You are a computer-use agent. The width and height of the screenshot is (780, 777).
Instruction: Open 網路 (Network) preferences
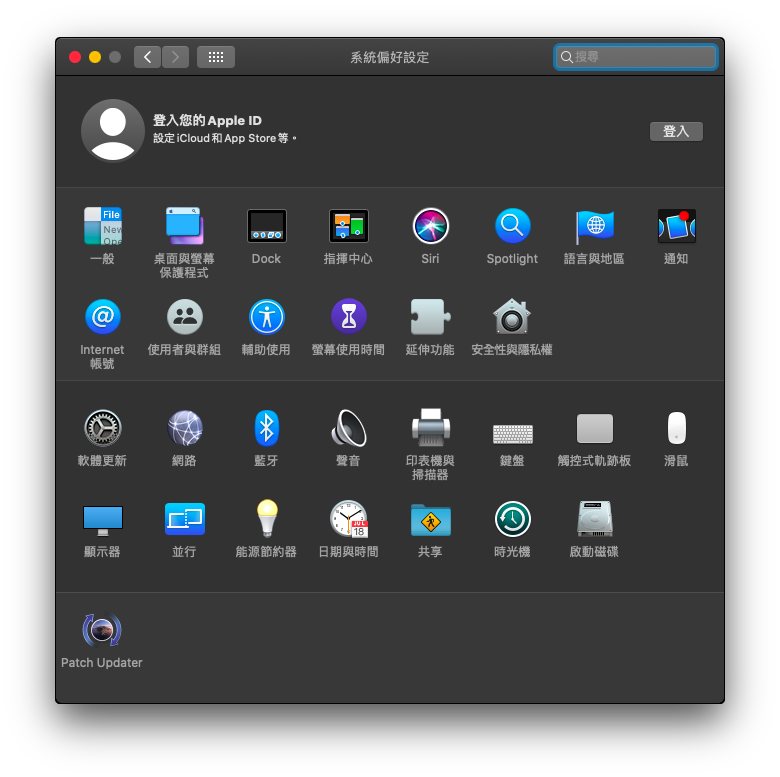click(x=184, y=429)
